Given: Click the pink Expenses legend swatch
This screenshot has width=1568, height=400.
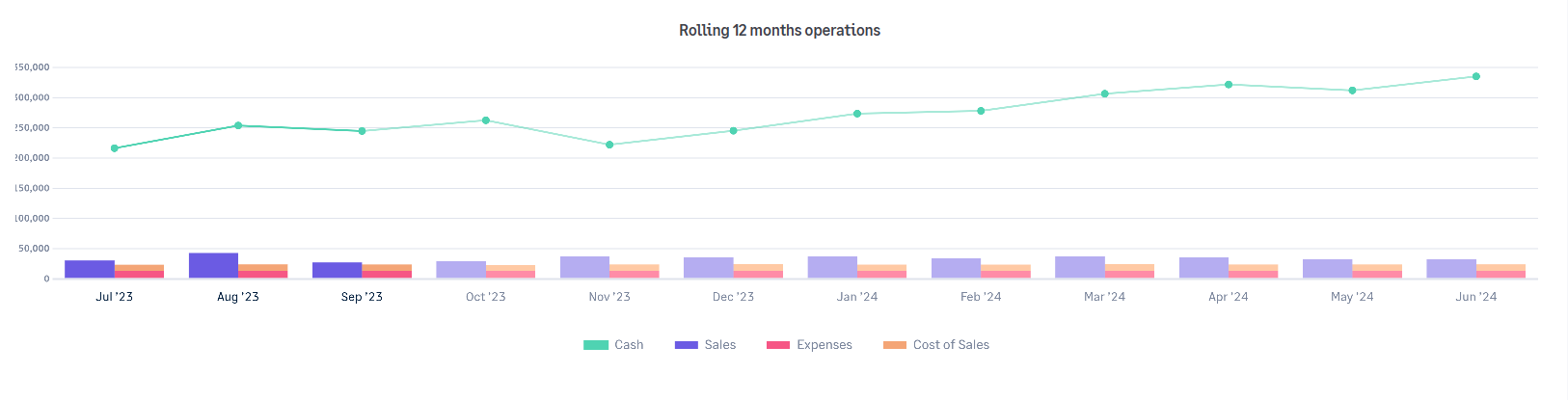Looking at the screenshot, I should tap(778, 345).
